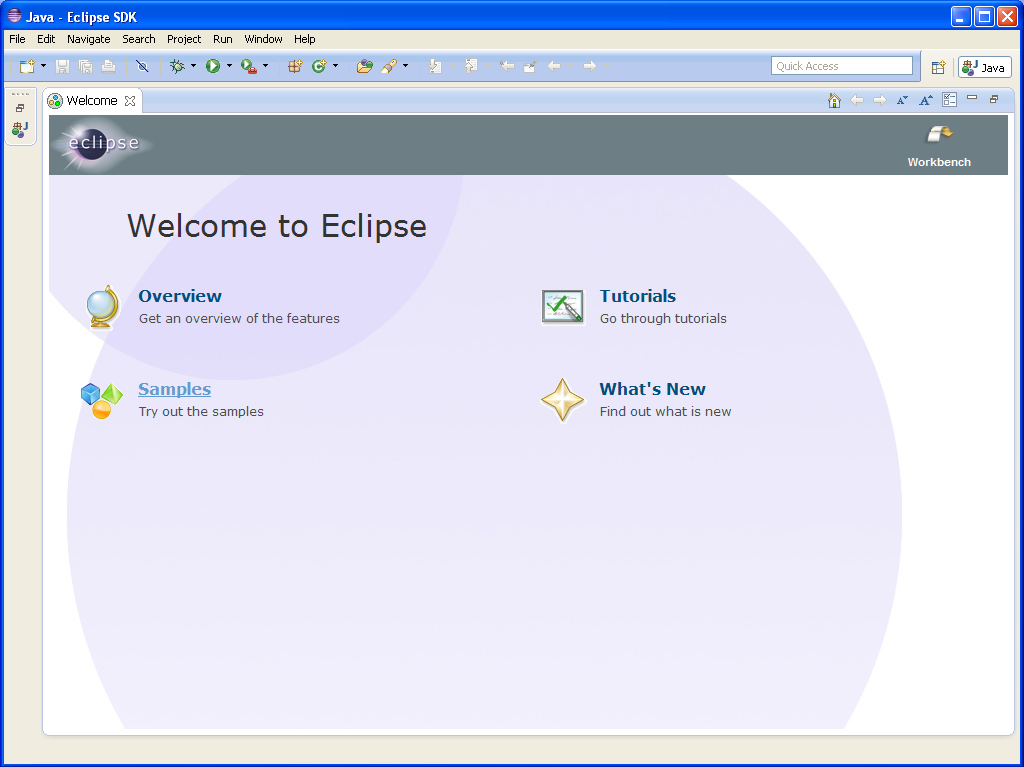Screen dimensions: 1024x767
Task: Open the Search dropdown arrow
Action: pyautogui.click(x=406, y=66)
